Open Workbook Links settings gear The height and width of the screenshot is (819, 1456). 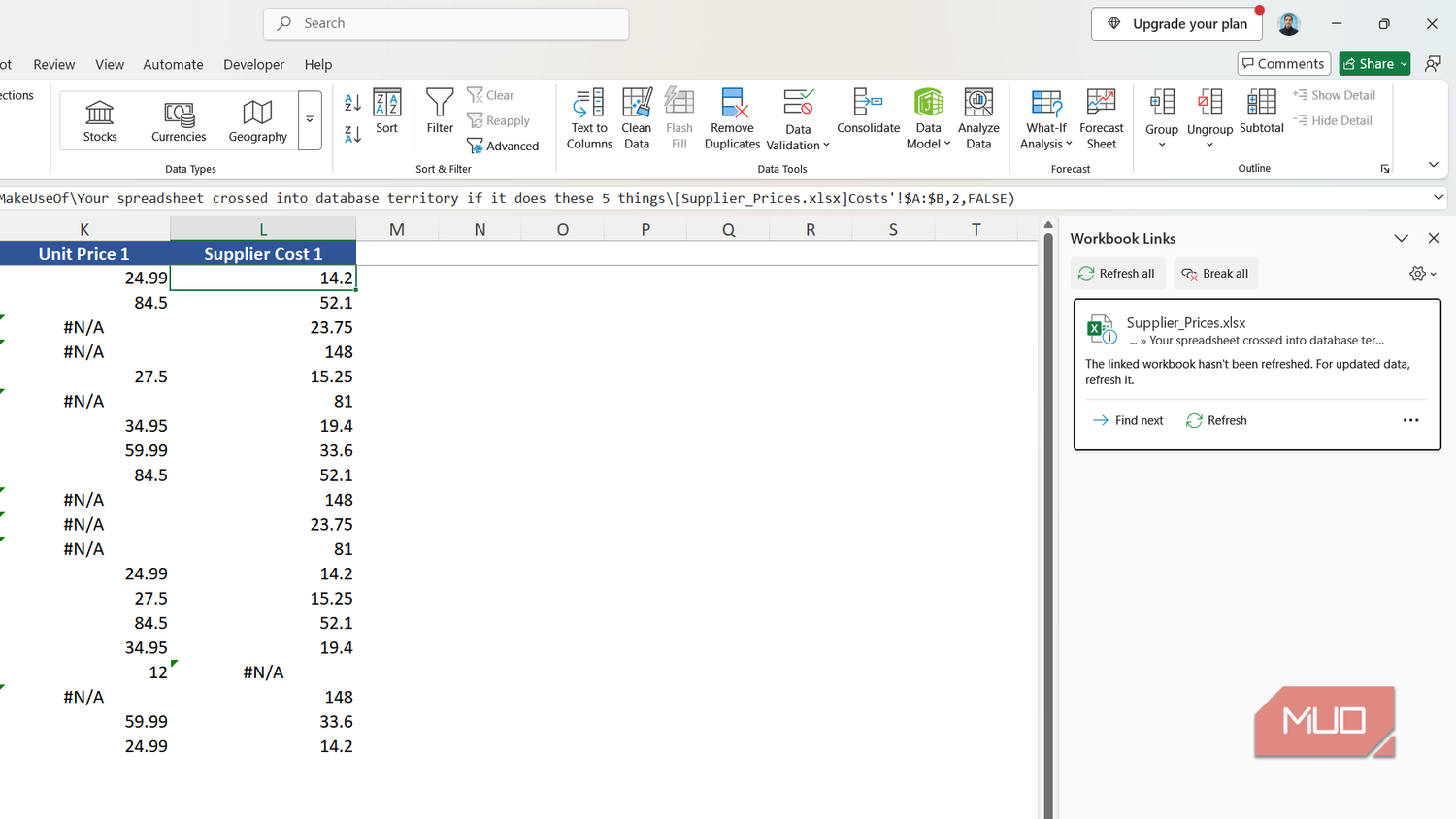(1422, 274)
